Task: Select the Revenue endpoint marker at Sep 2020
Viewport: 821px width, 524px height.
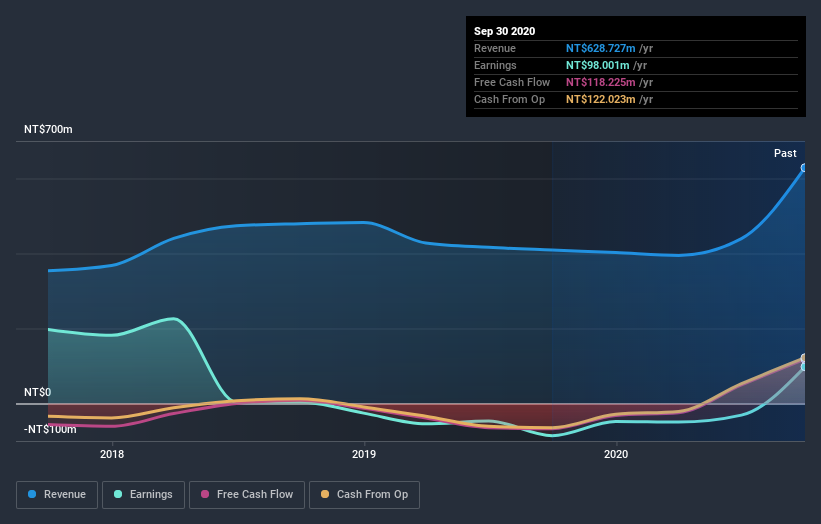Action: (x=804, y=168)
